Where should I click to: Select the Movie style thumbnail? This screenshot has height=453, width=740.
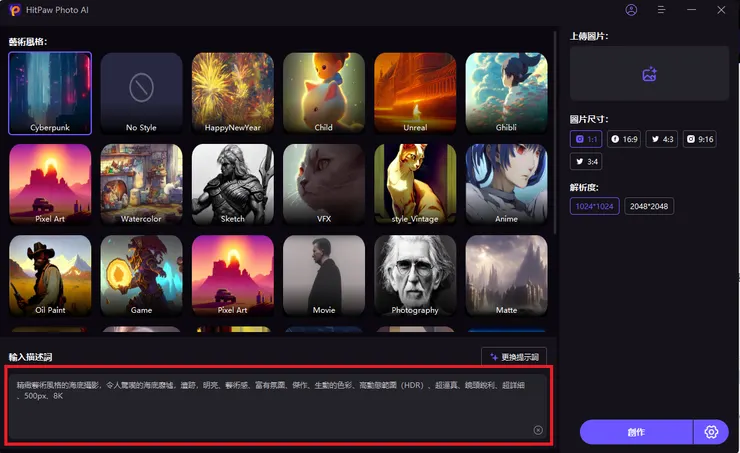[324, 276]
